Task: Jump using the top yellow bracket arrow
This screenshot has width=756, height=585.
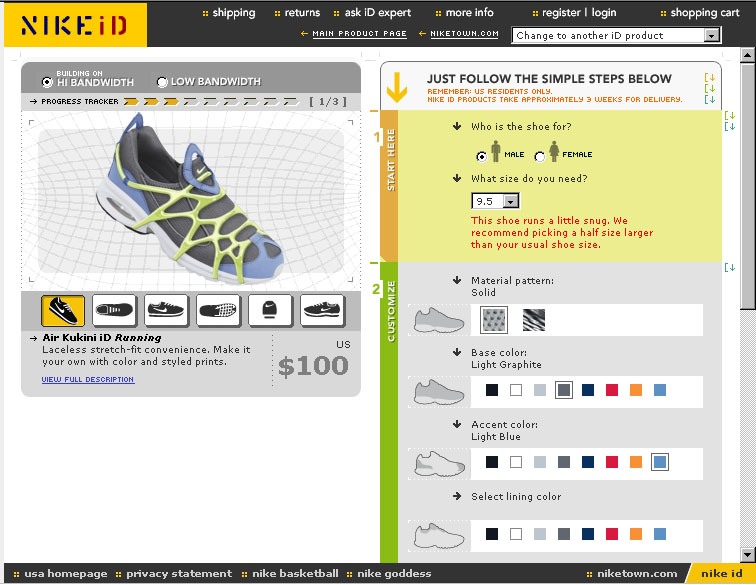Action: pyautogui.click(x=710, y=77)
